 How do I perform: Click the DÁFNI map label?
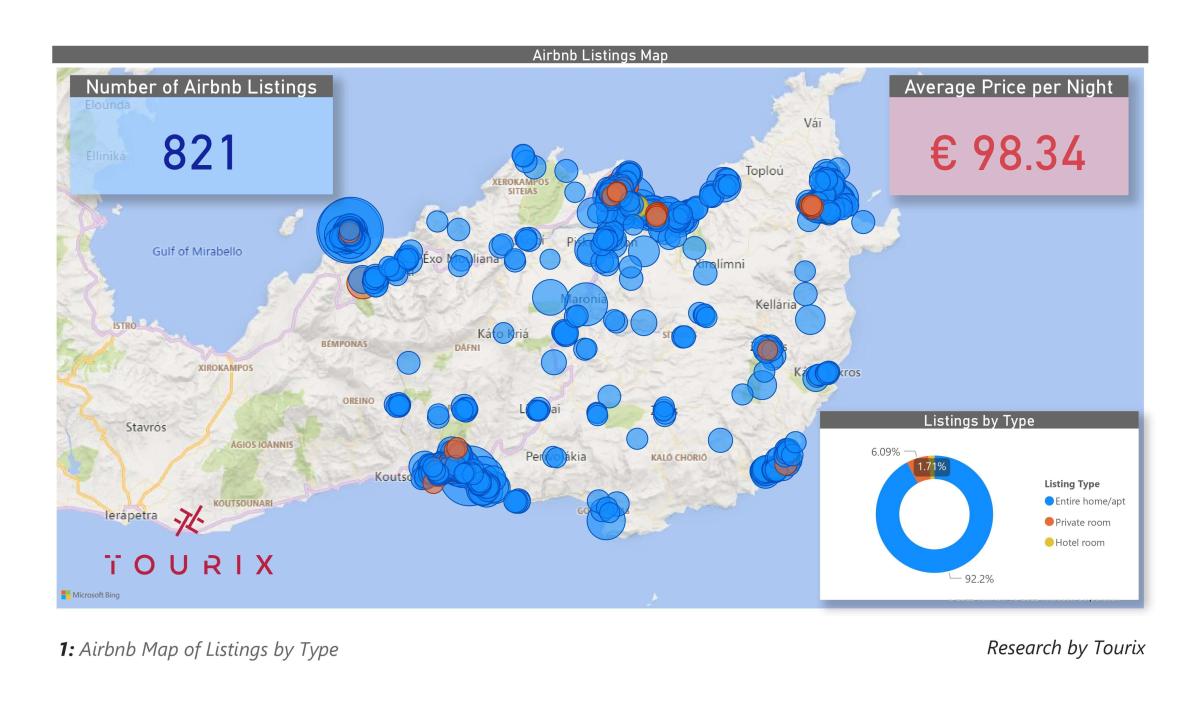pos(467,347)
